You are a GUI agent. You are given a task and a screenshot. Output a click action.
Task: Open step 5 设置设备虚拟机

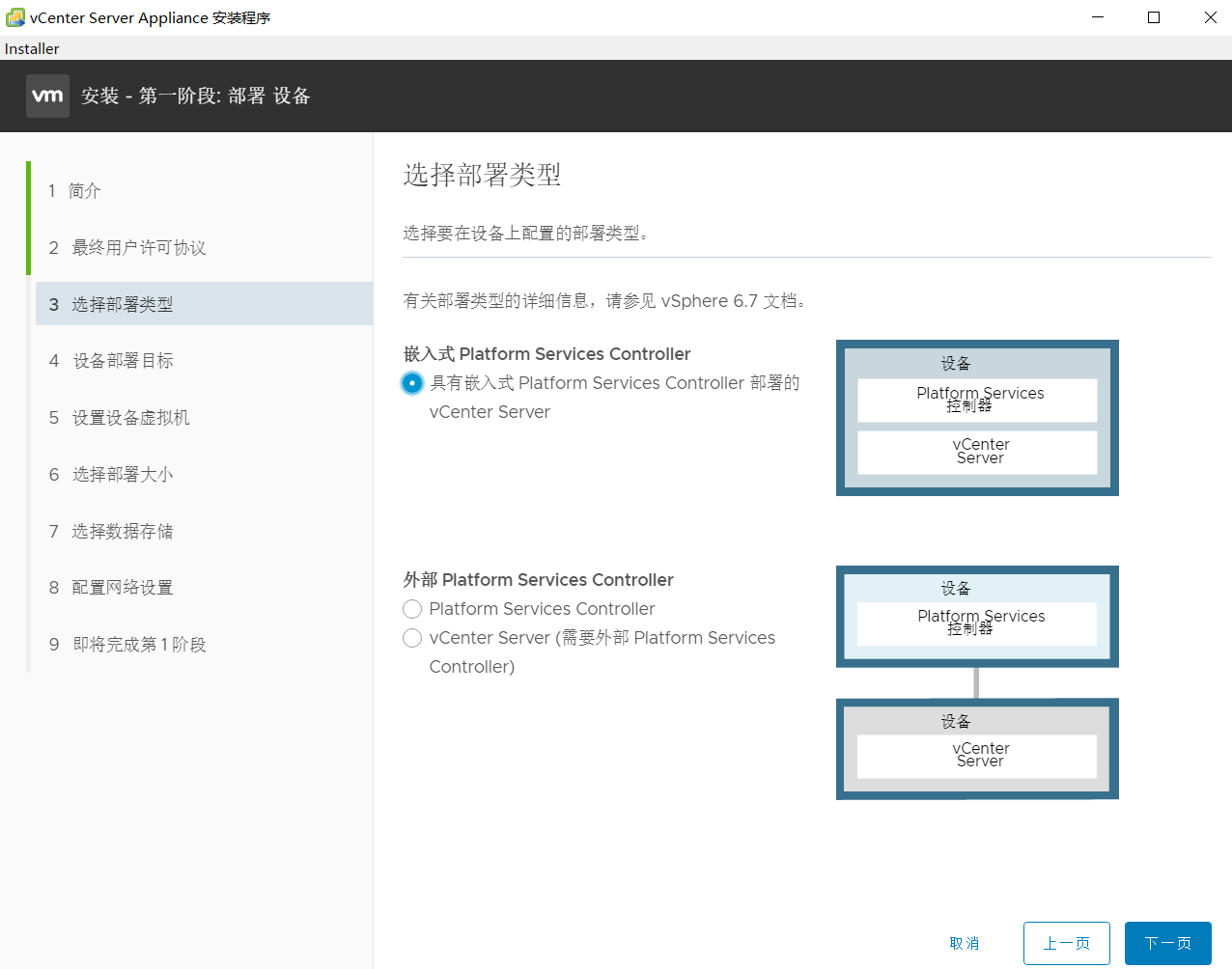(202, 418)
